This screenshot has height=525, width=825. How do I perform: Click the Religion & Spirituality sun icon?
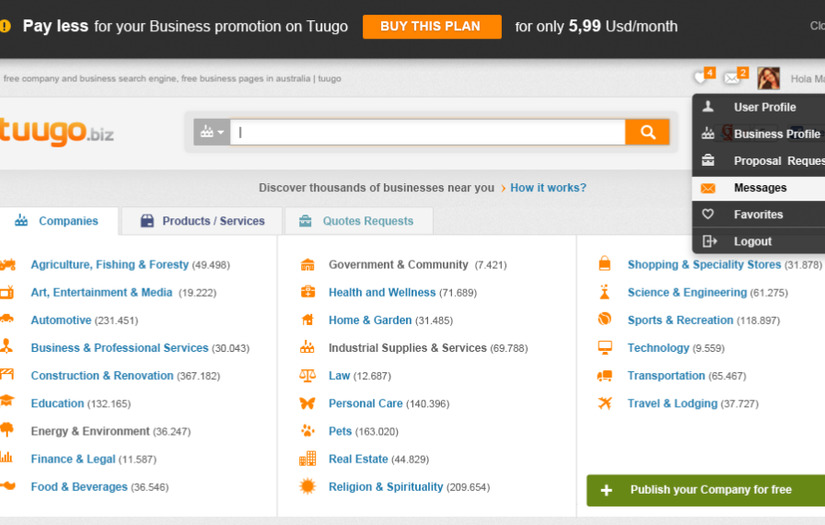point(307,486)
